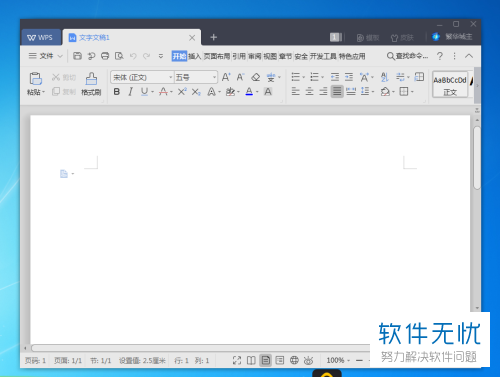Toggle the bulleted list button

[x=295, y=77]
